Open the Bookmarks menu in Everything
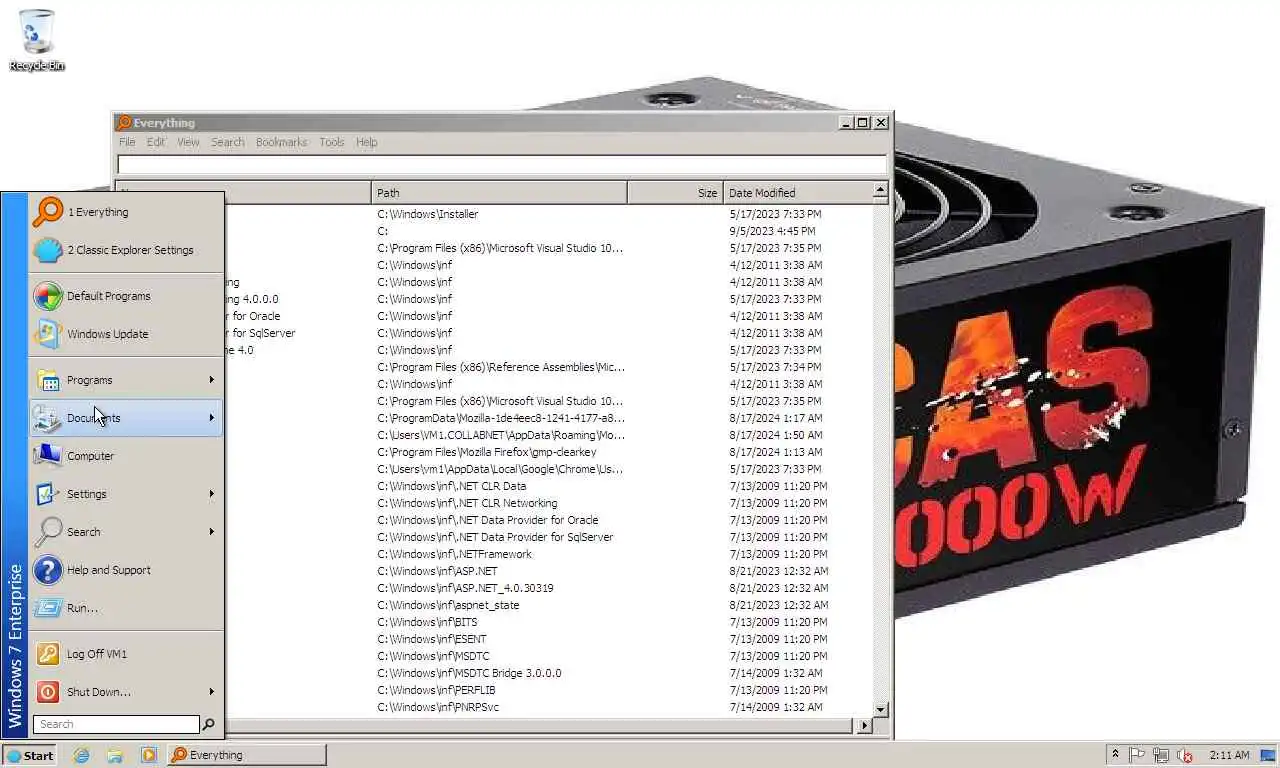This screenshot has width=1280, height=768. [x=281, y=142]
